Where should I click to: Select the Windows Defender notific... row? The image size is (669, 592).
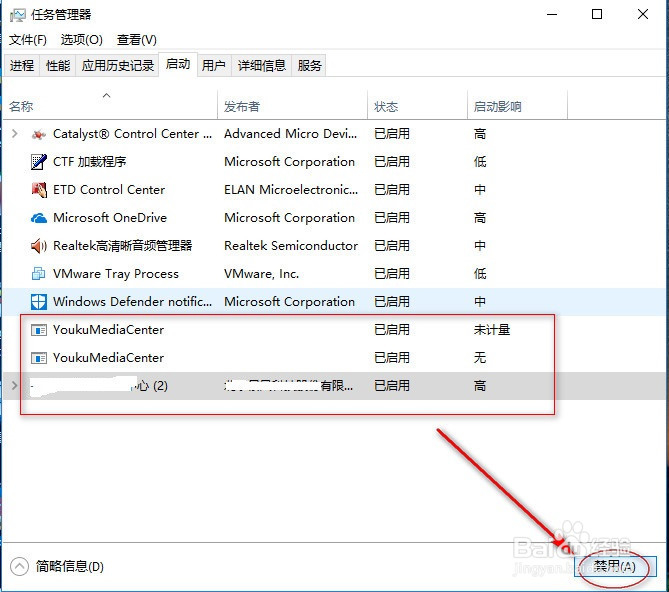pyautogui.click(x=334, y=302)
